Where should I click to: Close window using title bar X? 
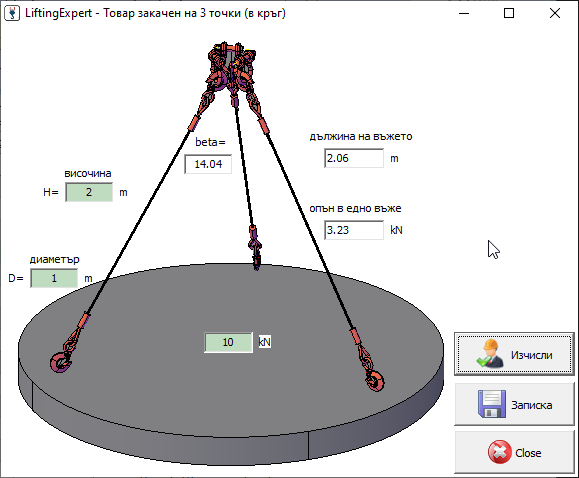click(x=555, y=13)
